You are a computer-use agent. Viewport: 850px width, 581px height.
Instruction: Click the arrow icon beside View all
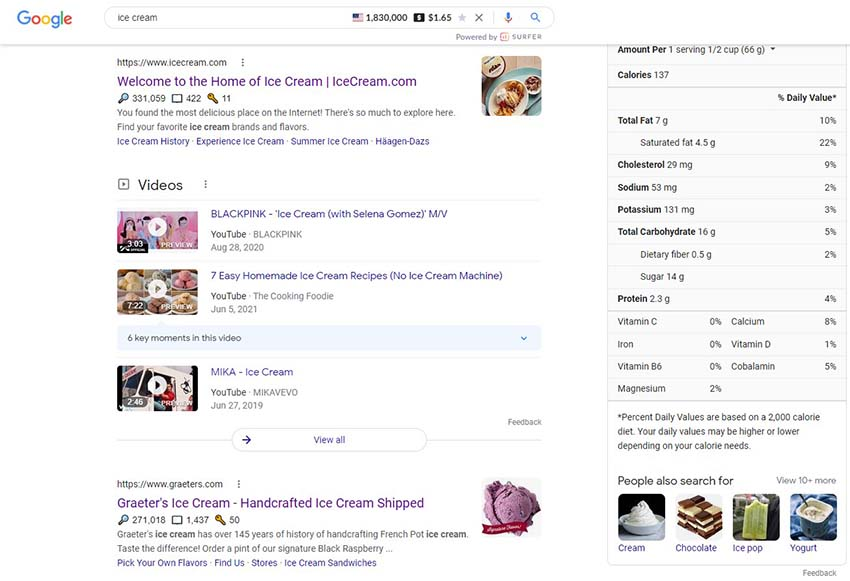(247, 440)
